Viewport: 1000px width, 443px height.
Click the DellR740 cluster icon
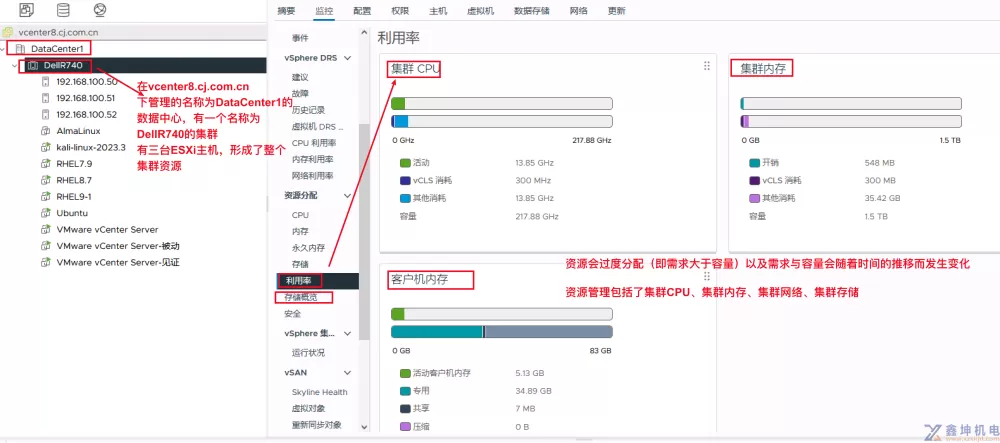(33, 65)
